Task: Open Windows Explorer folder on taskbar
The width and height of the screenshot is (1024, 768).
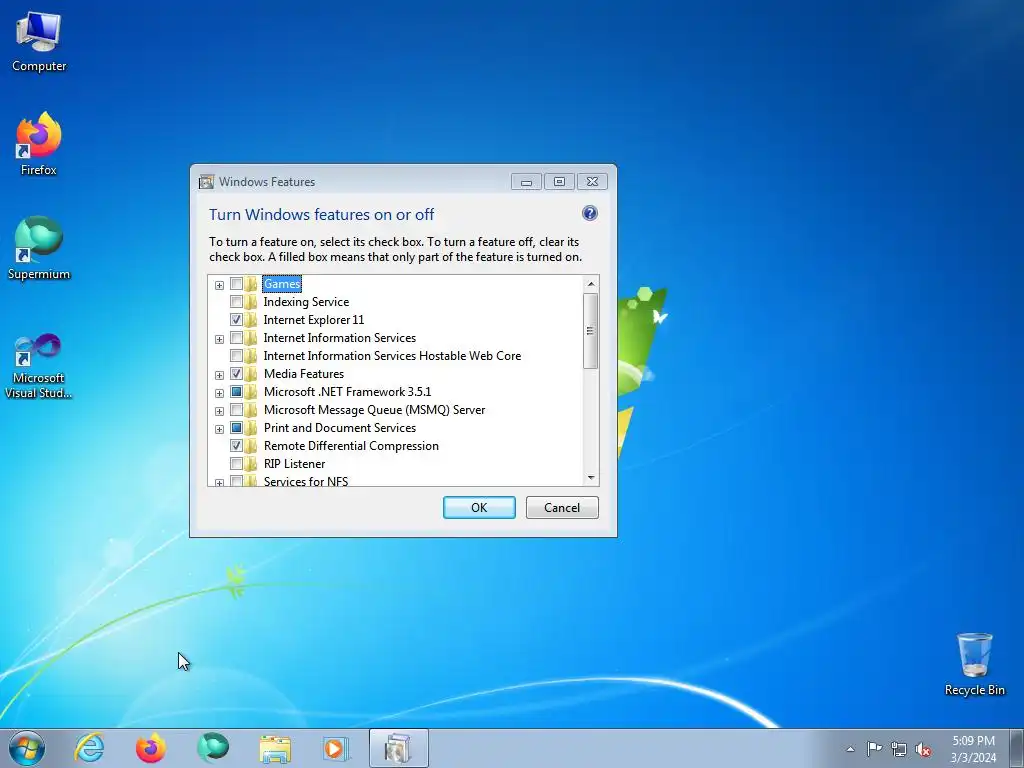Action: (x=275, y=748)
